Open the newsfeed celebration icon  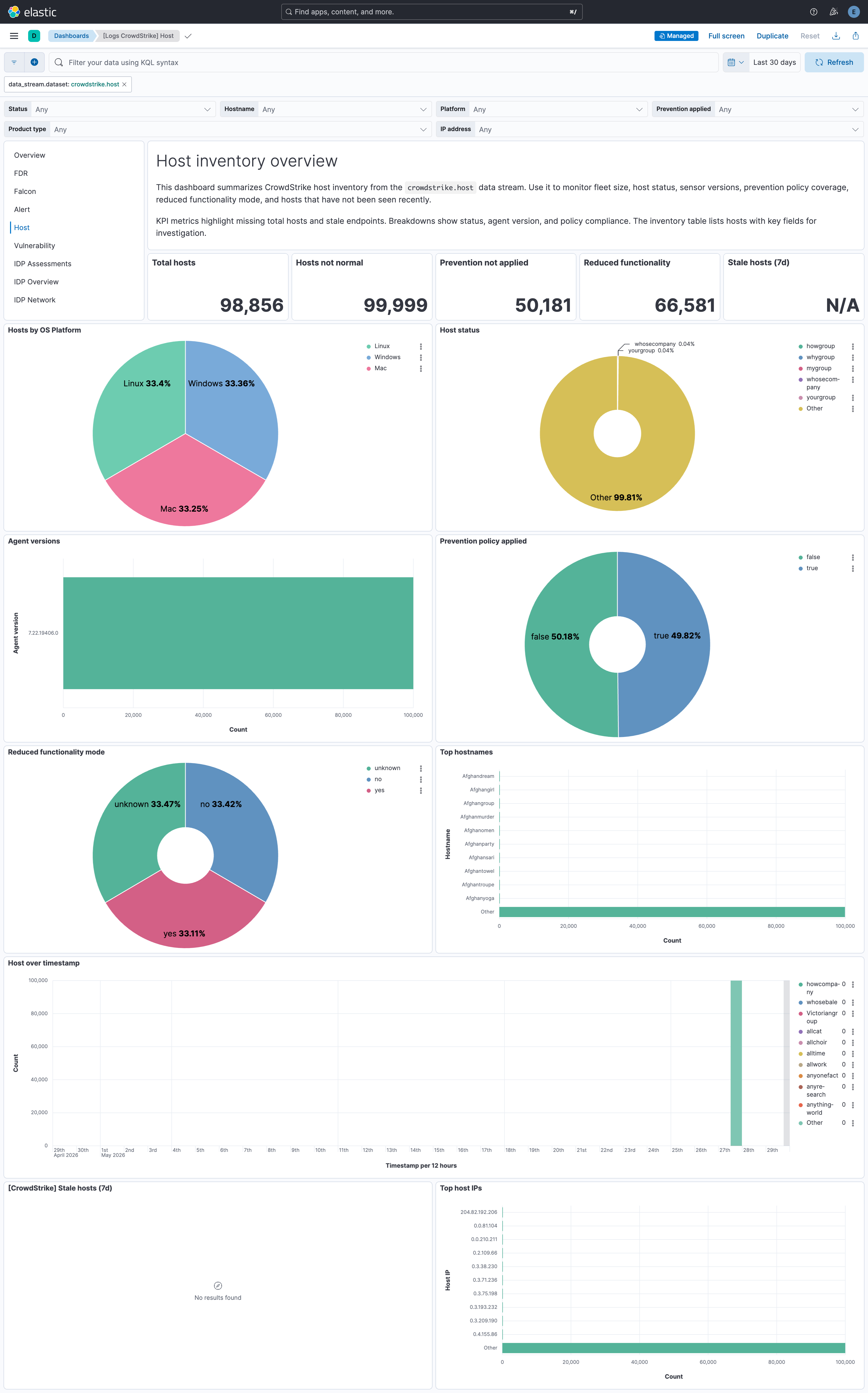834,12
